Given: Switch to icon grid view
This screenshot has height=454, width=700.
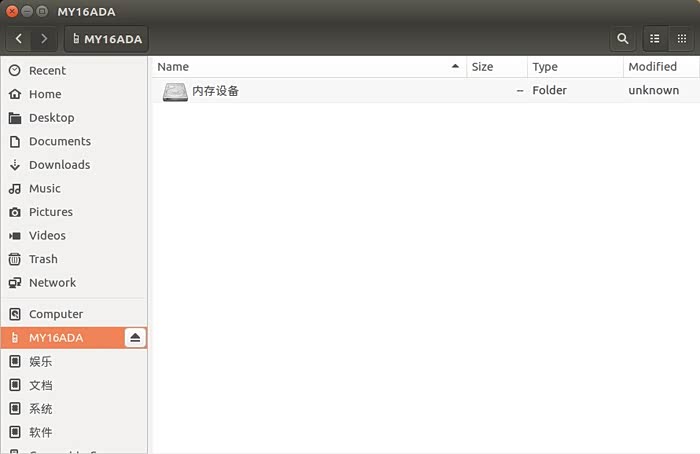Looking at the screenshot, I should coord(681,39).
